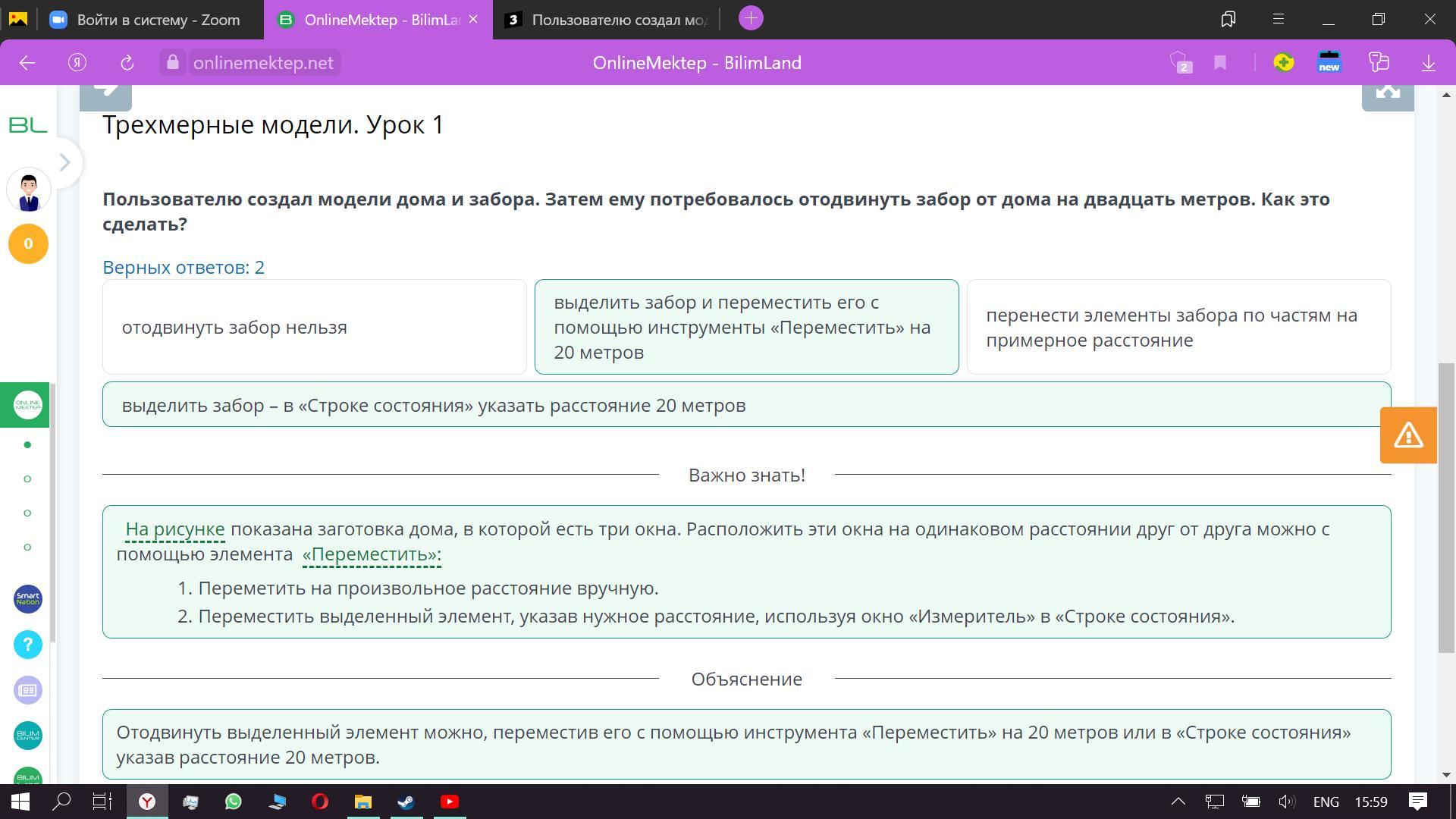Click the «Переместить» underlined link
This screenshot has height=819, width=1456.
pyautogui.click(x=371, y=554)
